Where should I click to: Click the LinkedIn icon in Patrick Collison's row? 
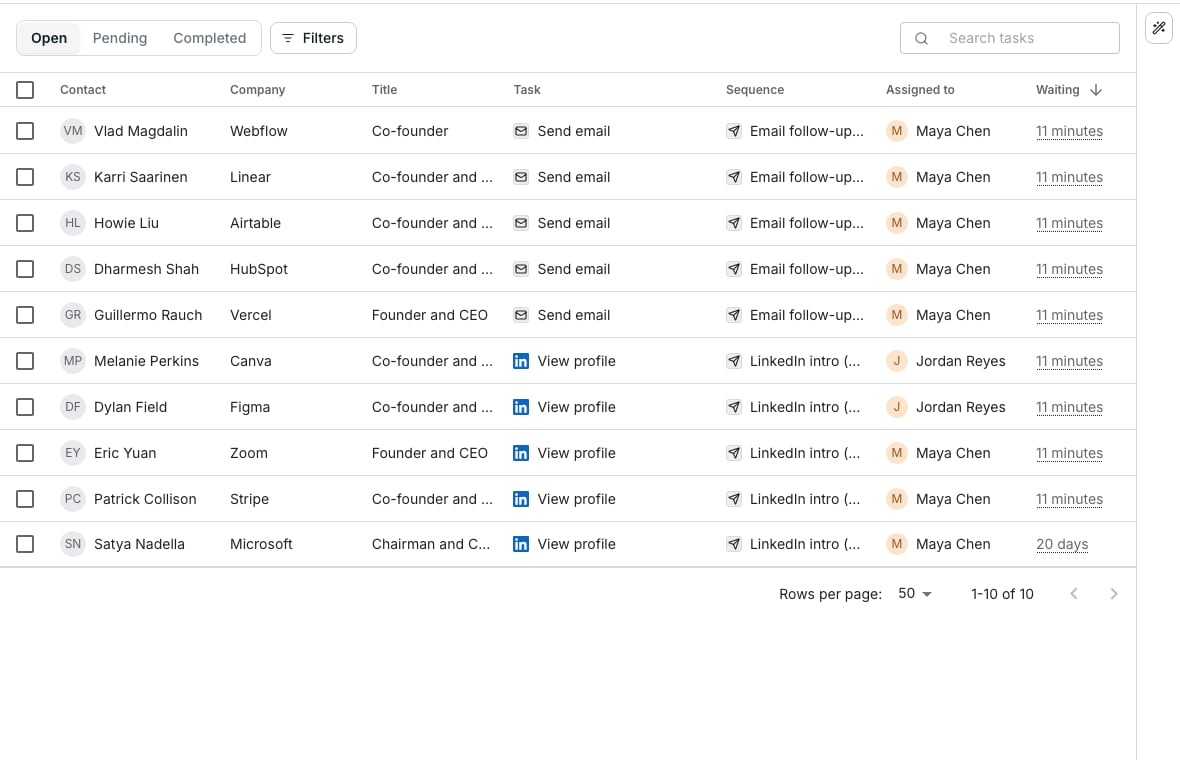[521, 499]
